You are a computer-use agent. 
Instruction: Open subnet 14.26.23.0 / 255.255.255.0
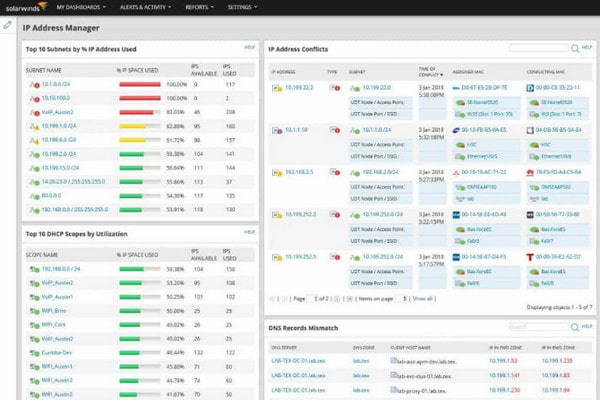coord(73,182)
